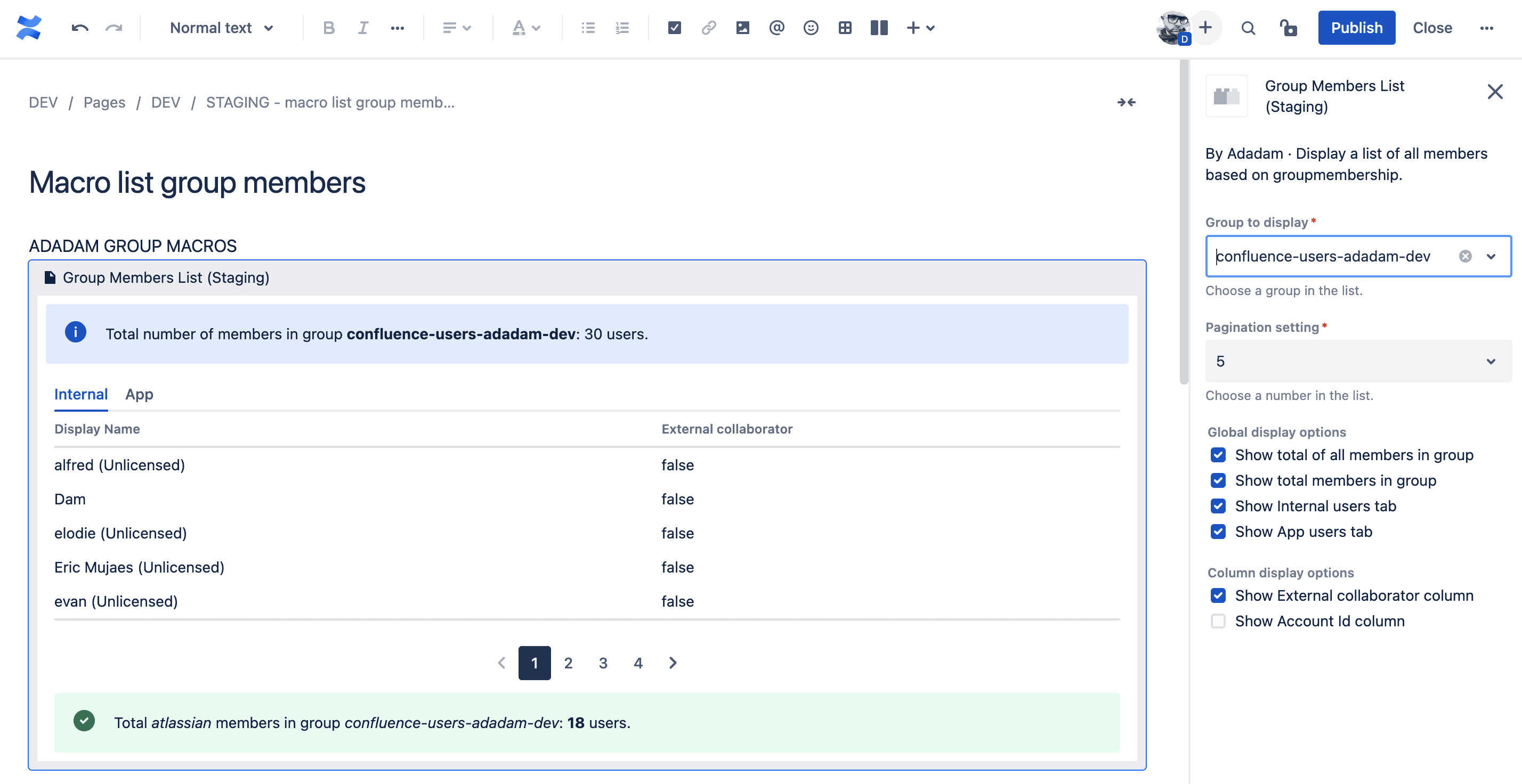Open the more actions menu top right
The width and height of the screenshot is (1522, 784).
tap(1488, 28)
